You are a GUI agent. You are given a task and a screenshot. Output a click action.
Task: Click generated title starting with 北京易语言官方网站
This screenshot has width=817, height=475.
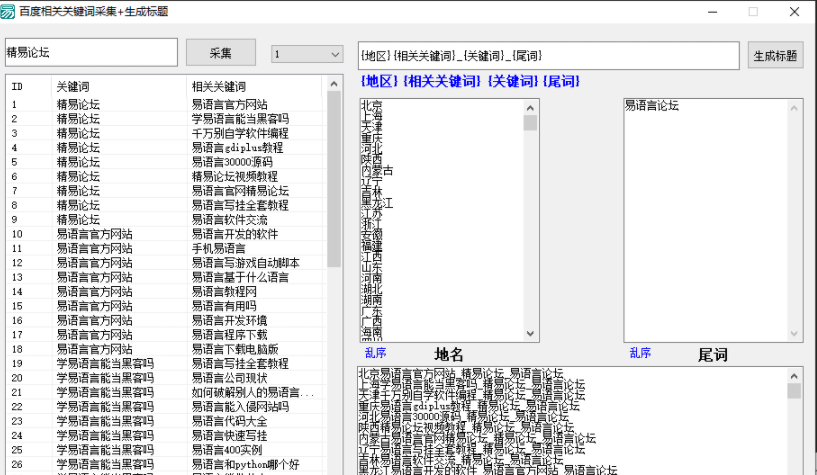[x=461, y=373]
